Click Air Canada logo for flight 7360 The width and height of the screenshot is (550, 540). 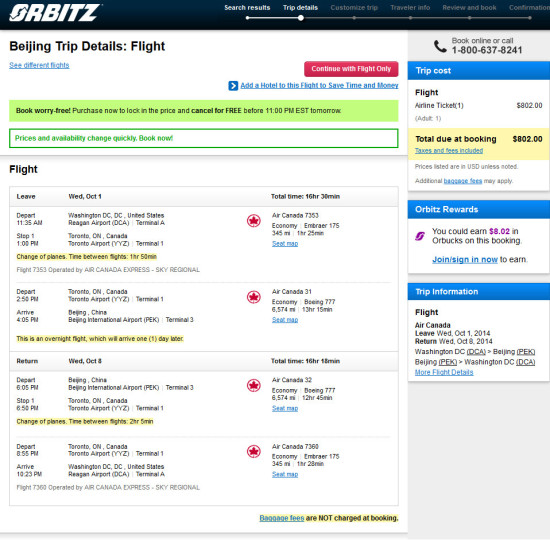[x=254, y=452]
